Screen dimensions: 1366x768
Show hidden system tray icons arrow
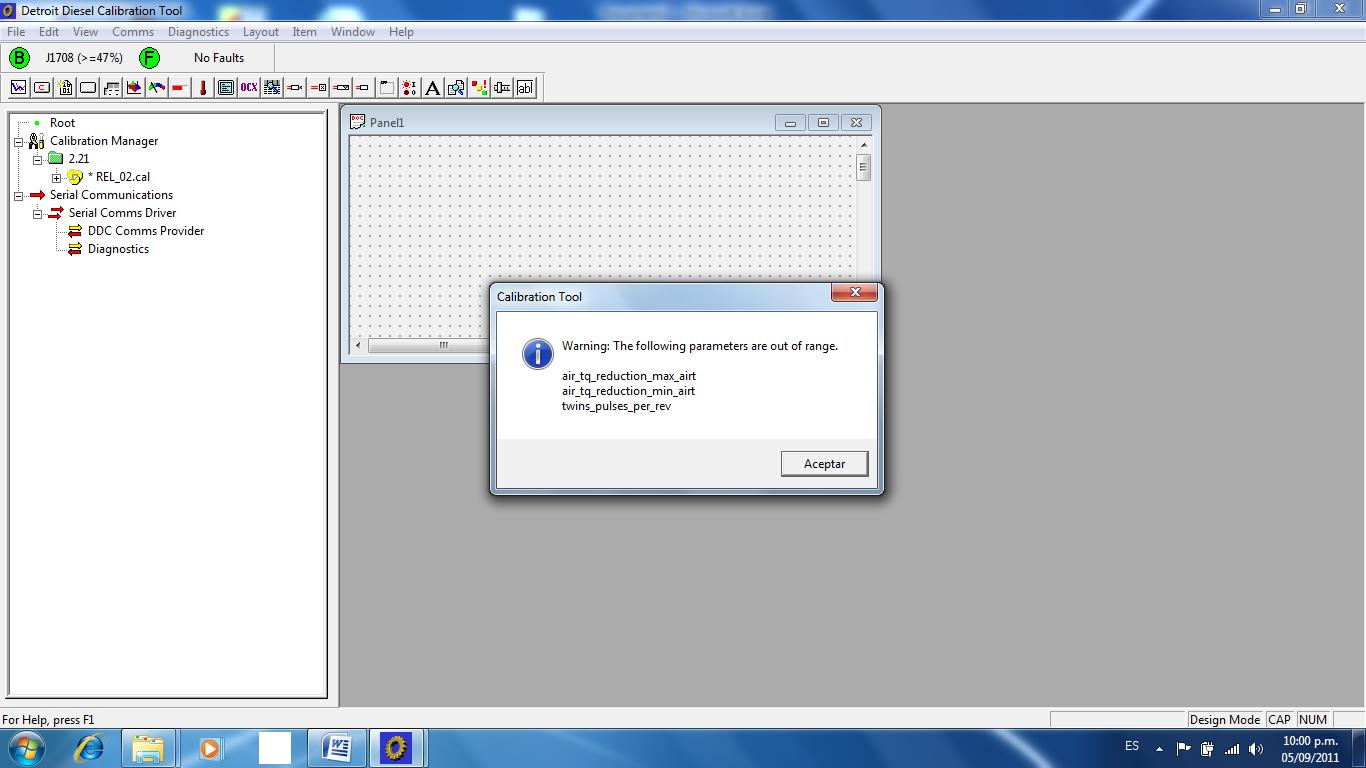(x=1159, y=748)
